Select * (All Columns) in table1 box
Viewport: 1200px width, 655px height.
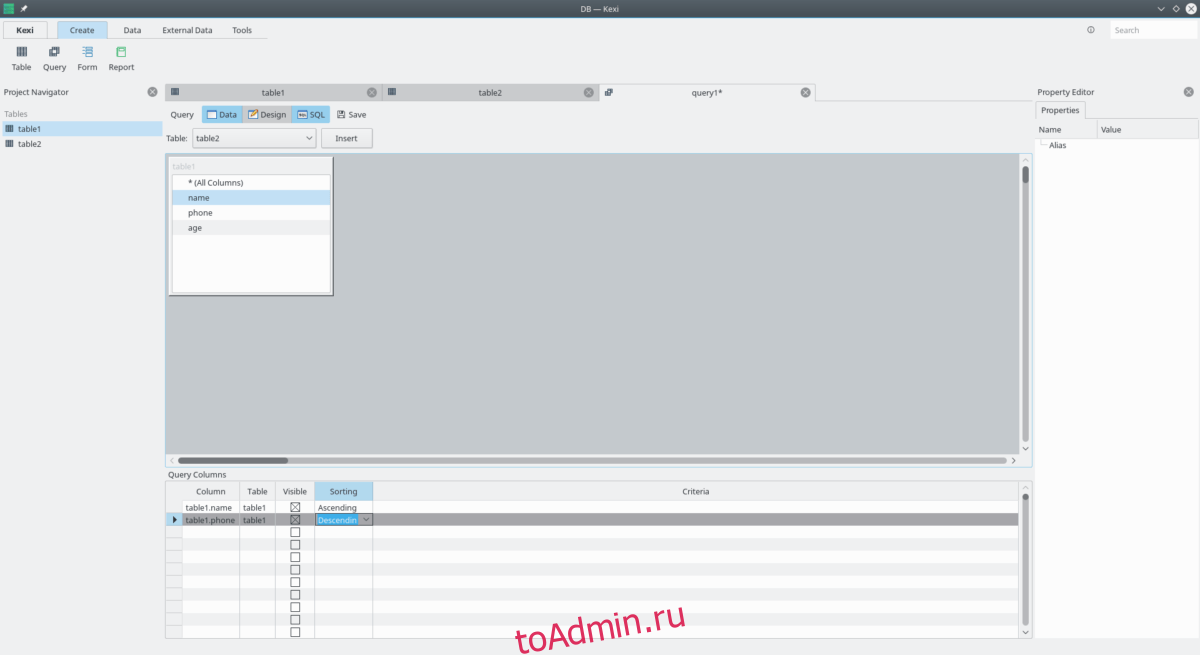[x=251, y=183]
